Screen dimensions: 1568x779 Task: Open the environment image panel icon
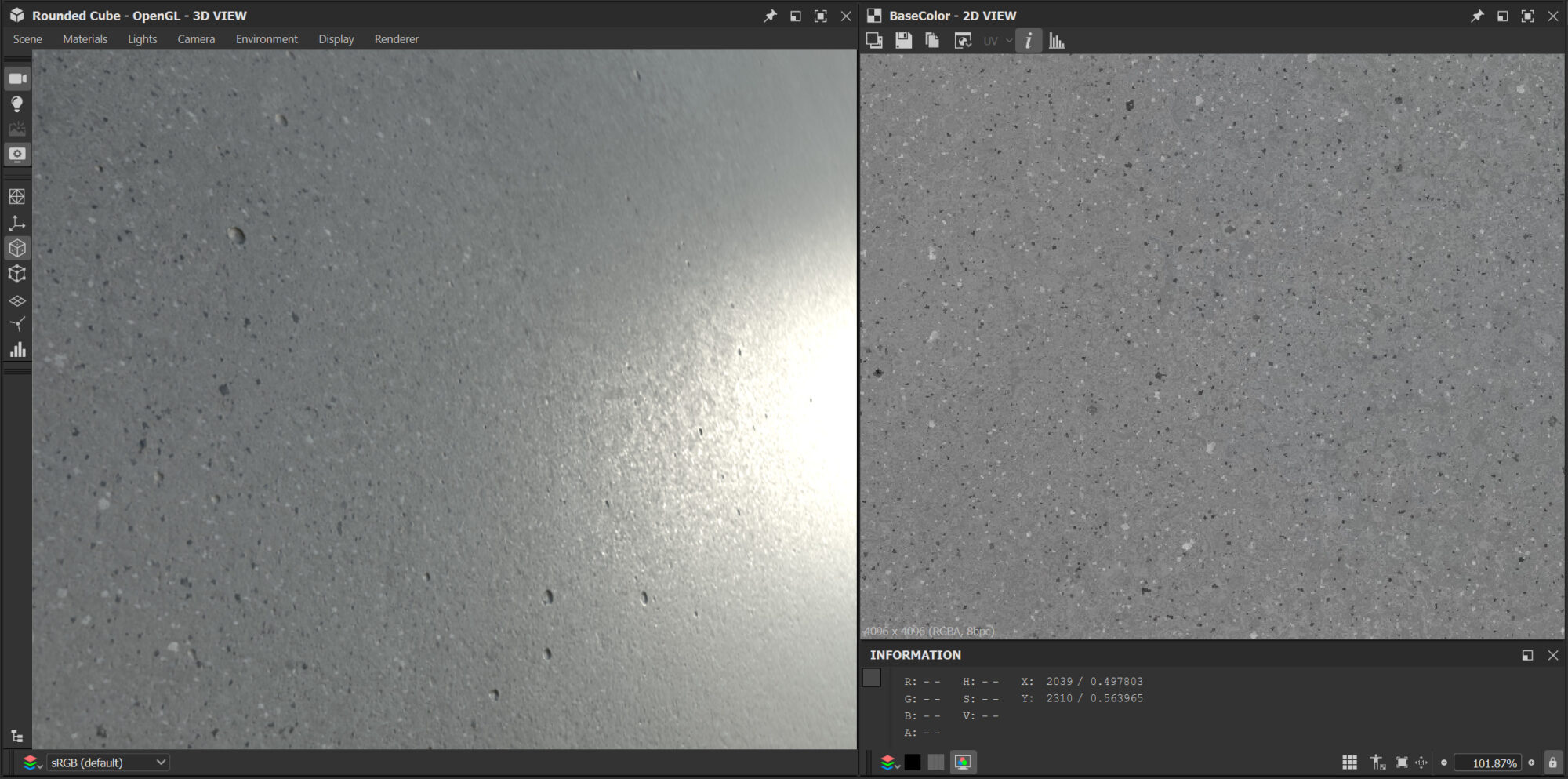[17, 129]
